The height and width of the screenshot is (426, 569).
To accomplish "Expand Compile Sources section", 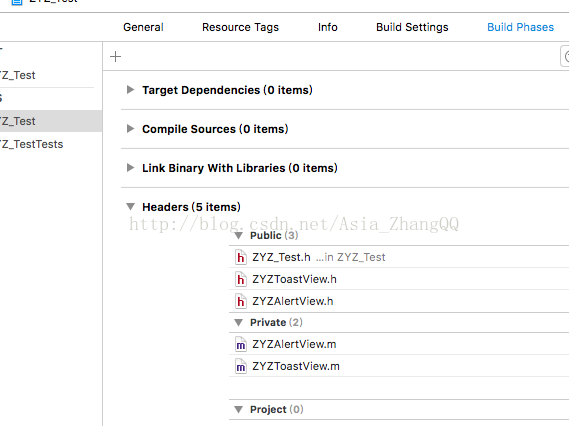I will point(130,128).
